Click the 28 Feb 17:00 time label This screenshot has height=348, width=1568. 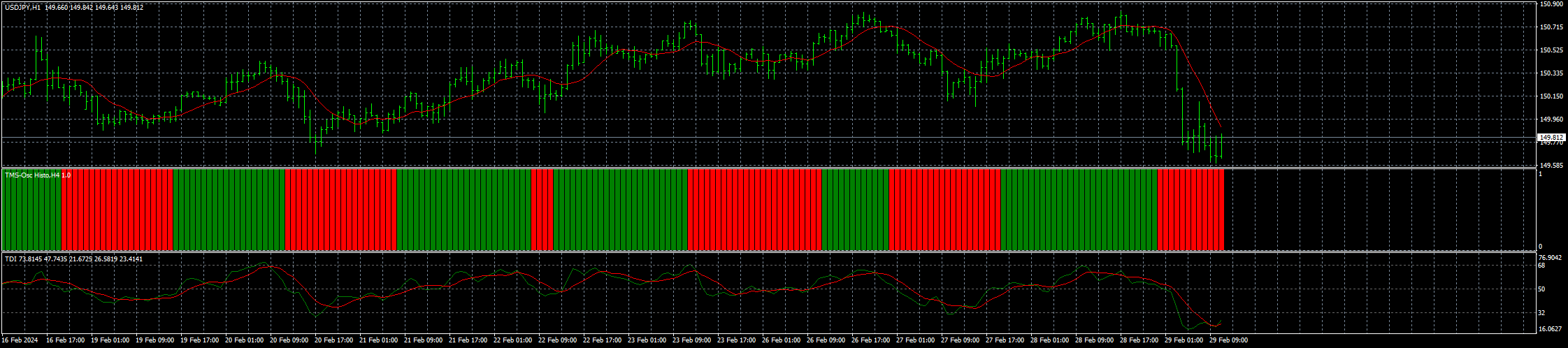point(1139,341)
